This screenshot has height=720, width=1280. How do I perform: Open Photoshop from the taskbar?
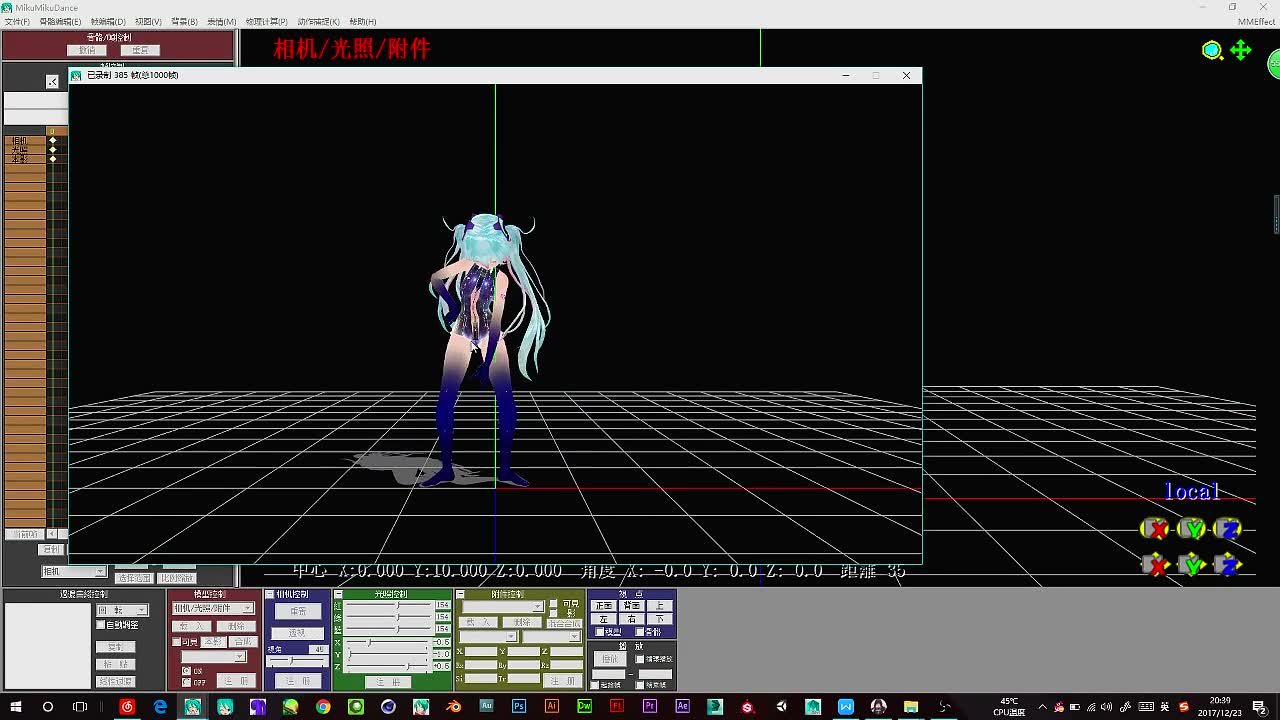(519, 706)
